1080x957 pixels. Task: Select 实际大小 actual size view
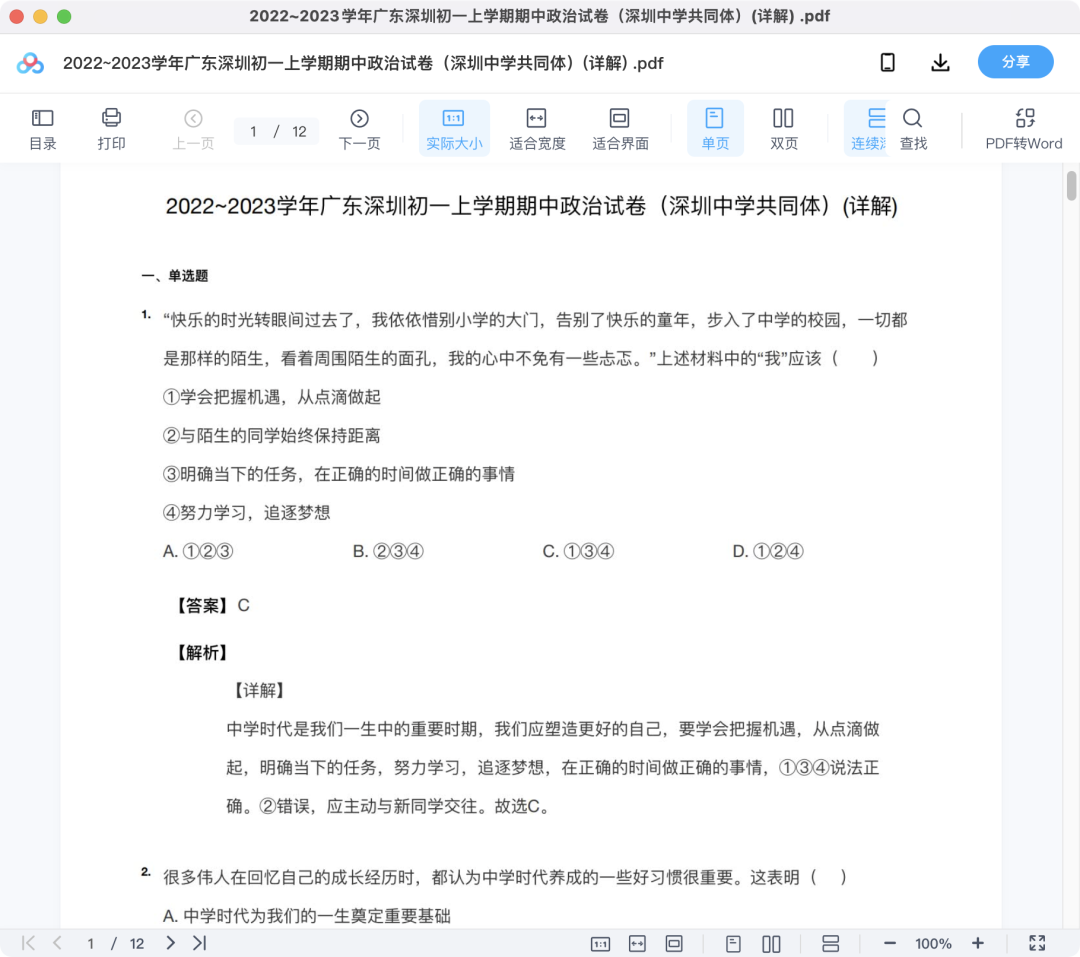pos(454,129)
